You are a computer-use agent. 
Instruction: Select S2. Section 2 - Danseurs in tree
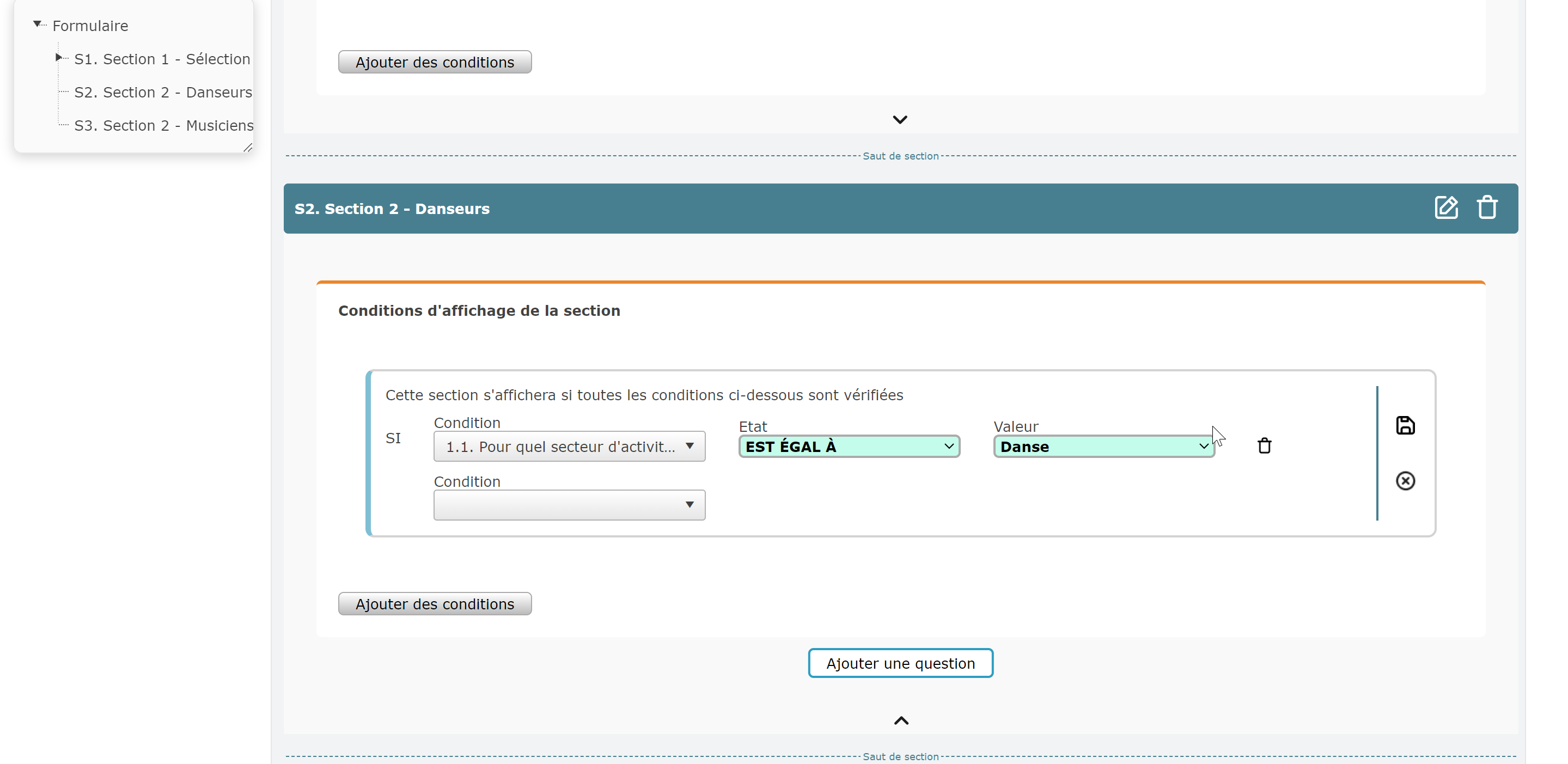click(x=163, y=92)
